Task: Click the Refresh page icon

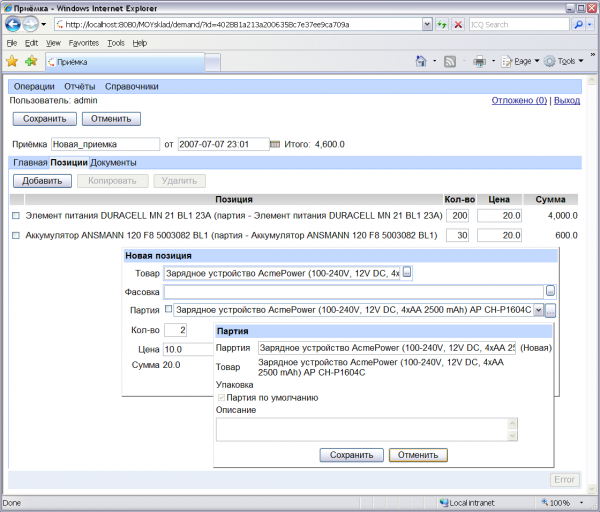Action: [440, 24]
